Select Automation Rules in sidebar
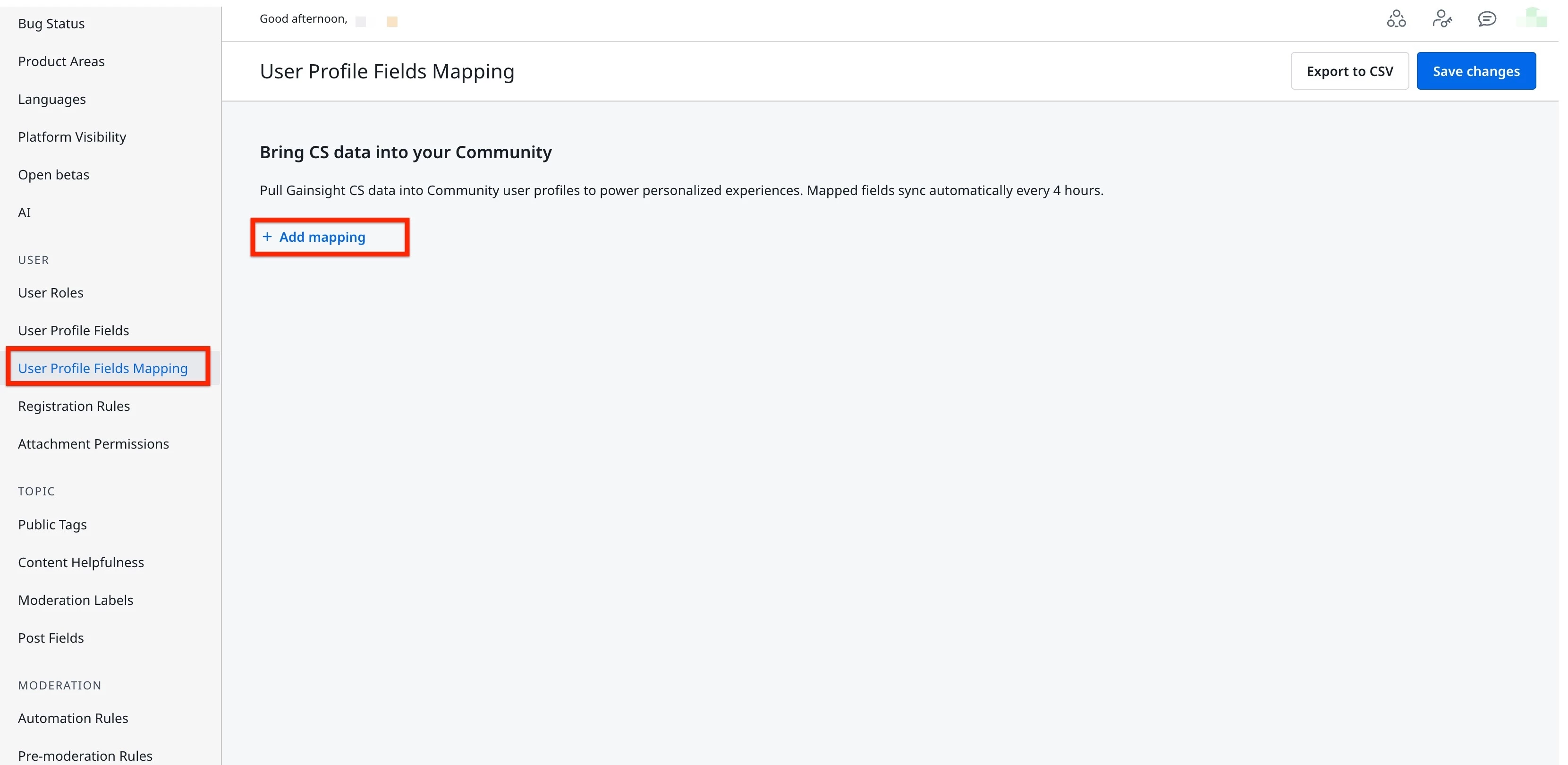Screen dimensions: 1568x765 coord(73,718)
